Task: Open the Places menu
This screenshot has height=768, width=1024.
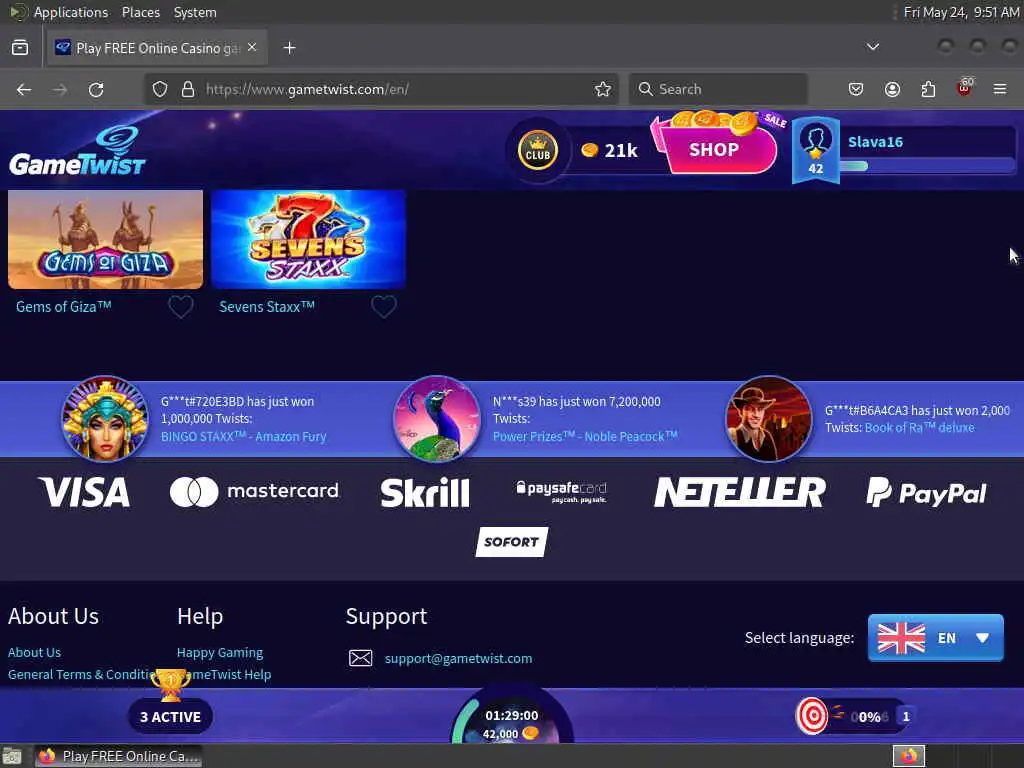Action: click(140, 12)
